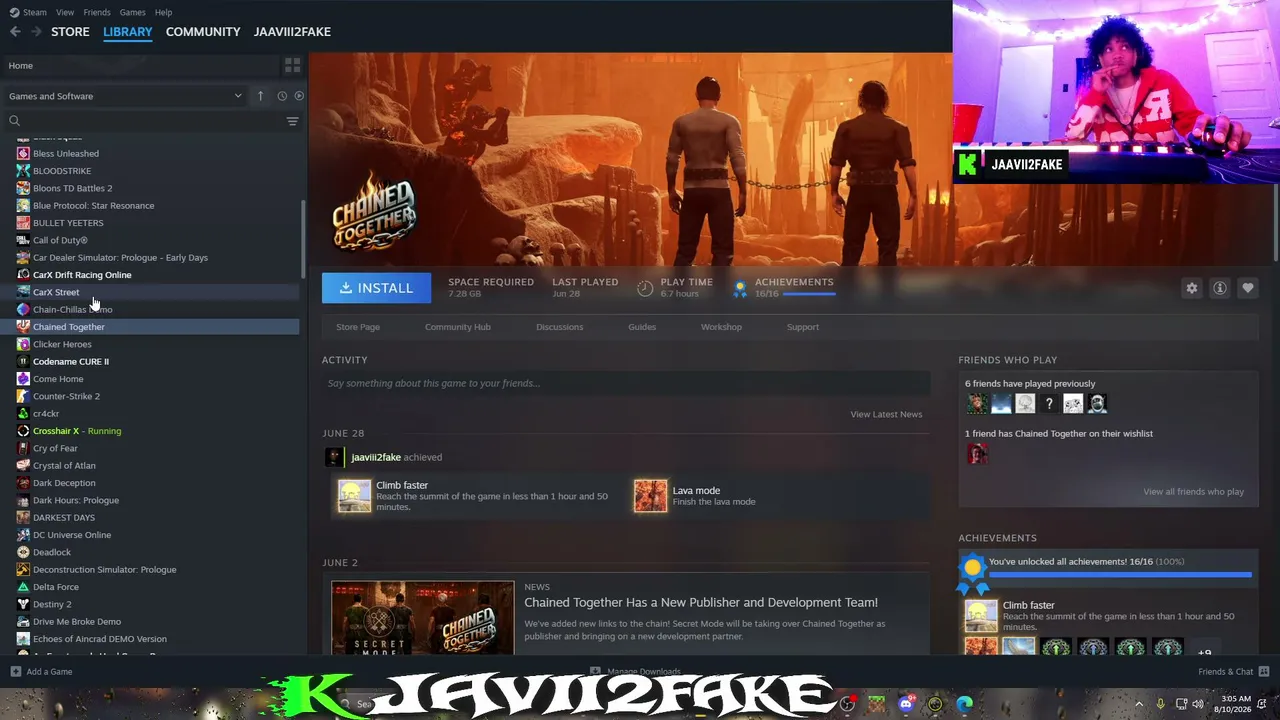Click the Manage Downloads icon

595,672
